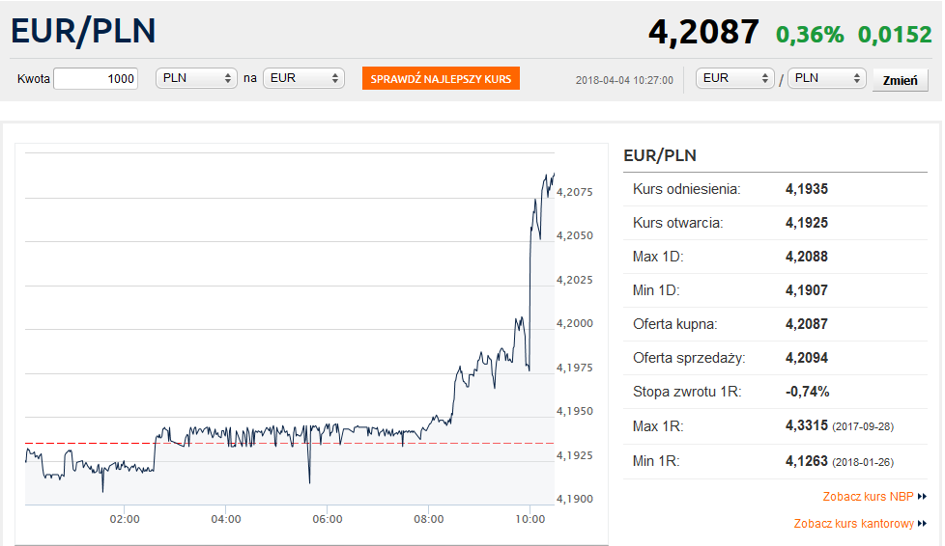
Task: Click the green 0,36% change figure
Action: [810, 34]
